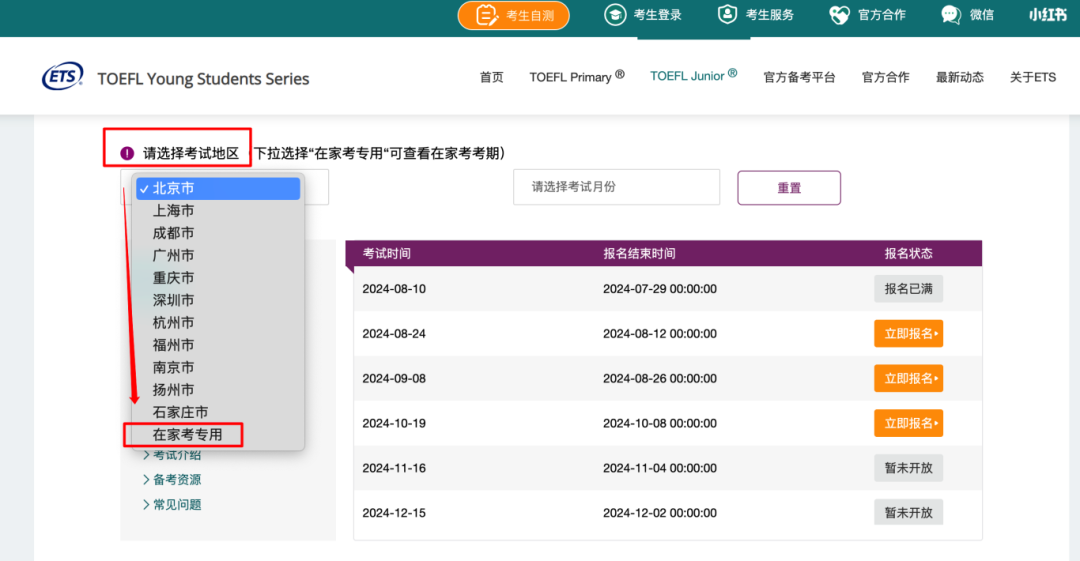The image size is (1080, 561).
Task: Select 北京市 in region dropdown
Action: (x=218, y=188)
